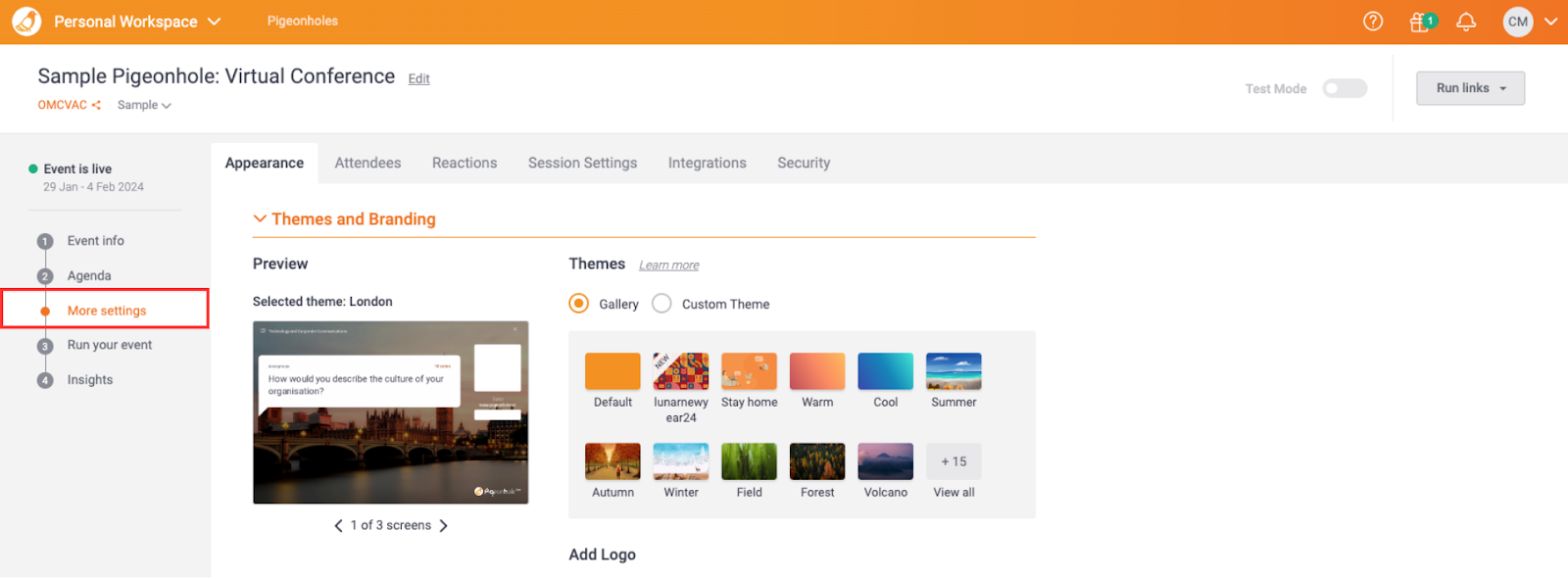Click the share icon next to OMCVAC
The height and width of the screenshot is (579, 1568).
[96, 105]
